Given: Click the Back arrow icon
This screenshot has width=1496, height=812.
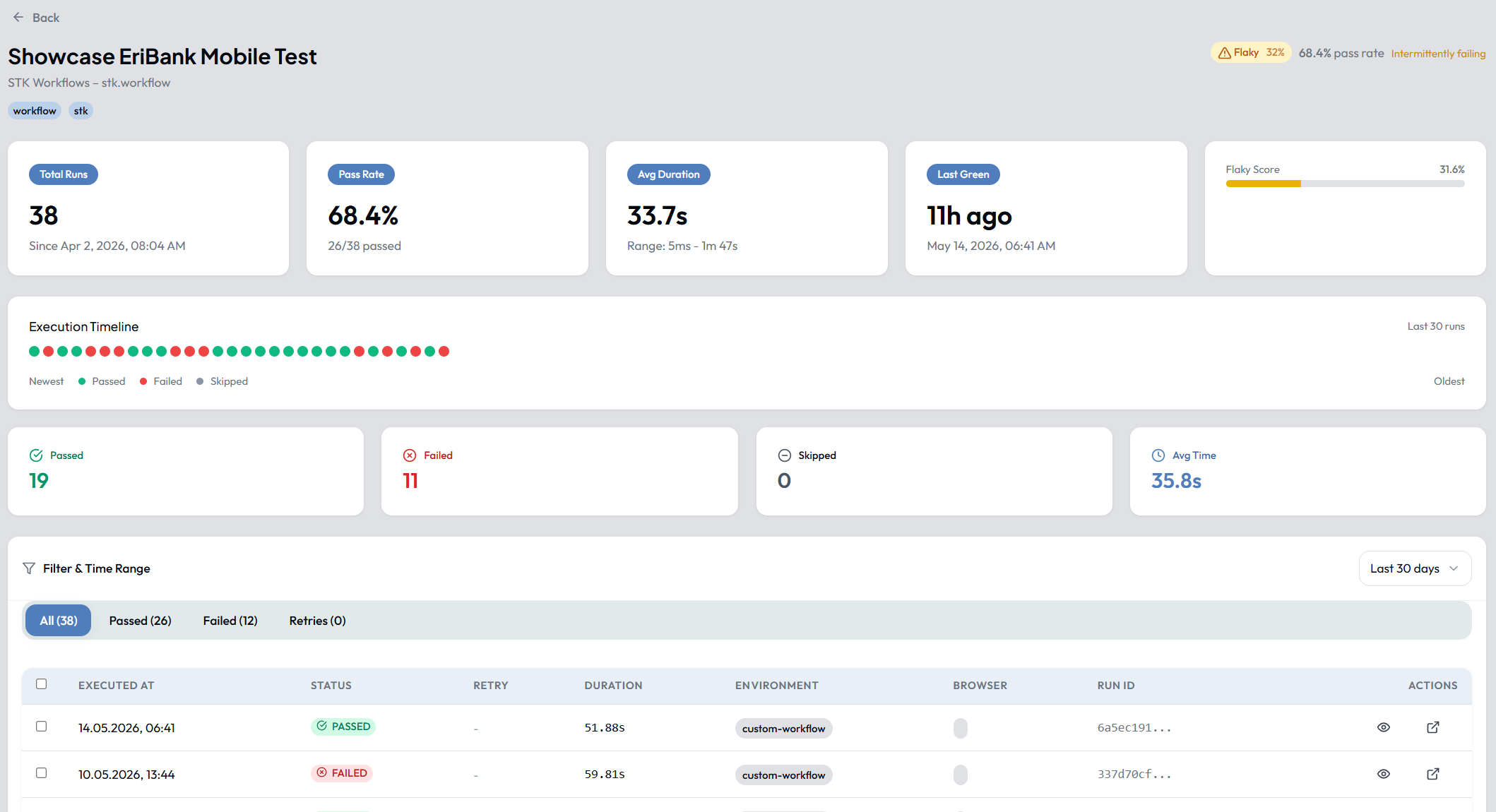Looking at the screenshot, I should (x=18, y=18).
